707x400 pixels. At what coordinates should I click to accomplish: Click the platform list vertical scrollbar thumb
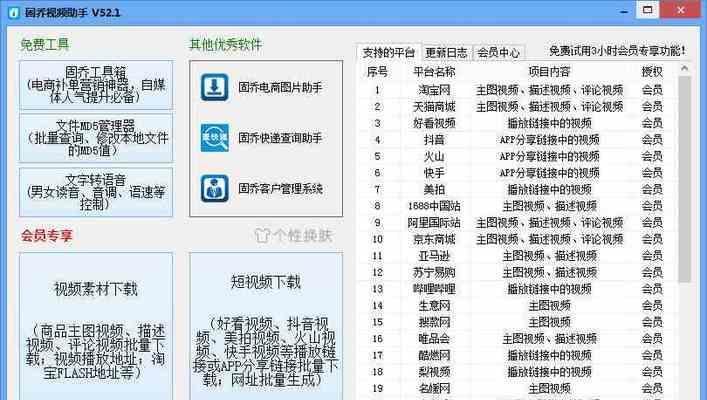[684, 179]
